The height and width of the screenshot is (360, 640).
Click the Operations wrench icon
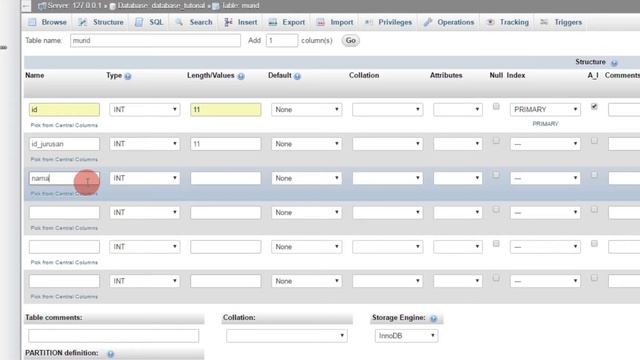428,22
